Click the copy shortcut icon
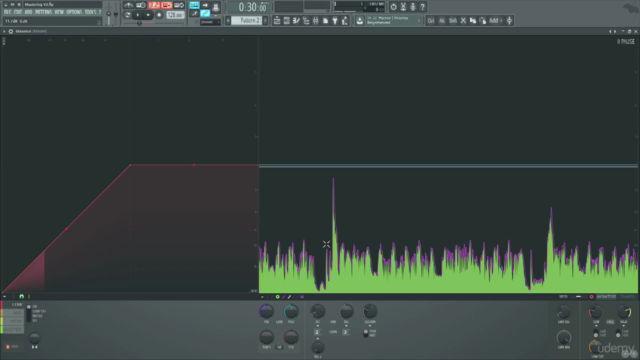The image size is (640, 360). (x=473, y=20)
